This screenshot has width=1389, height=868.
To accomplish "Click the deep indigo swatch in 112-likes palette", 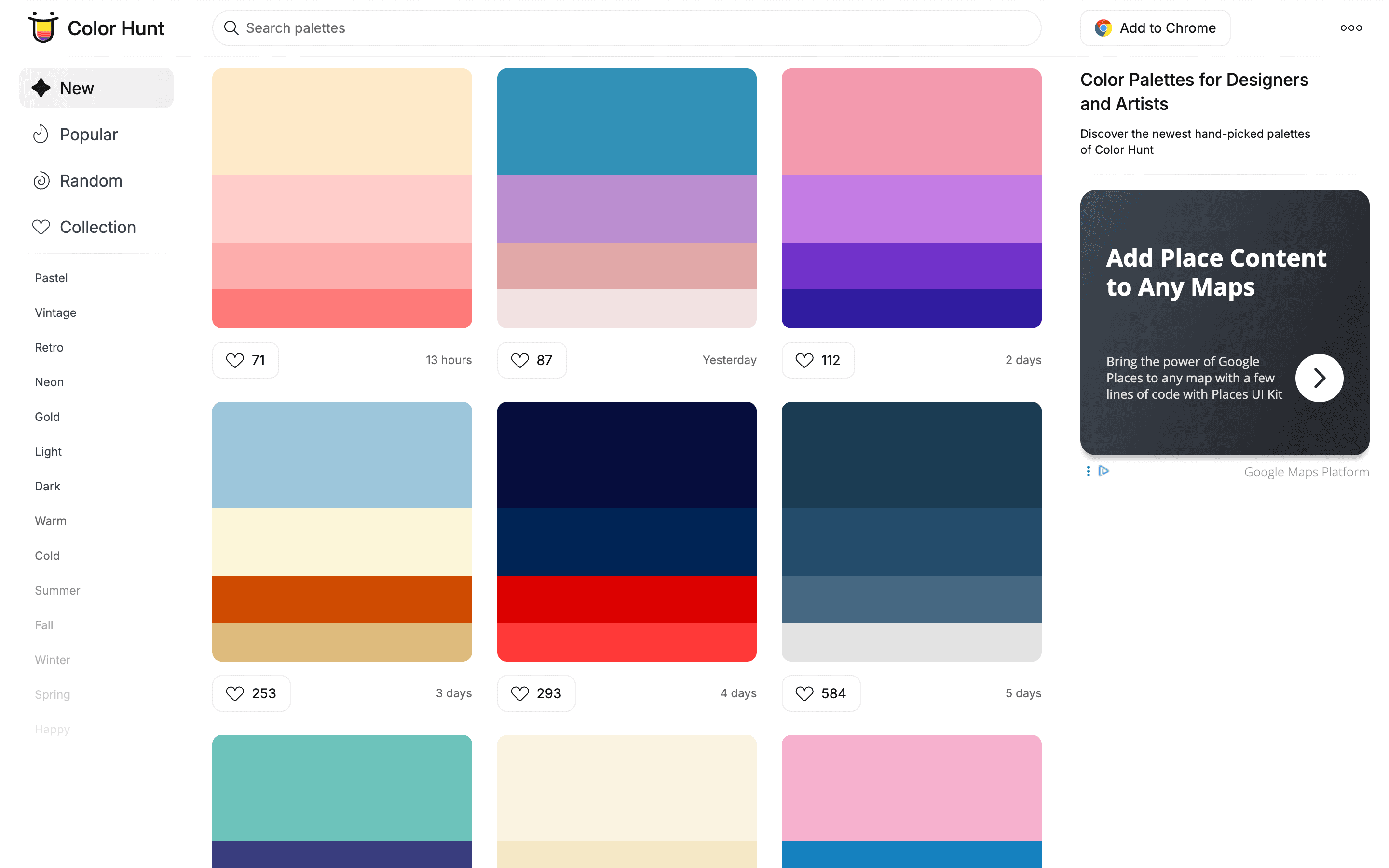I will 912,308.
